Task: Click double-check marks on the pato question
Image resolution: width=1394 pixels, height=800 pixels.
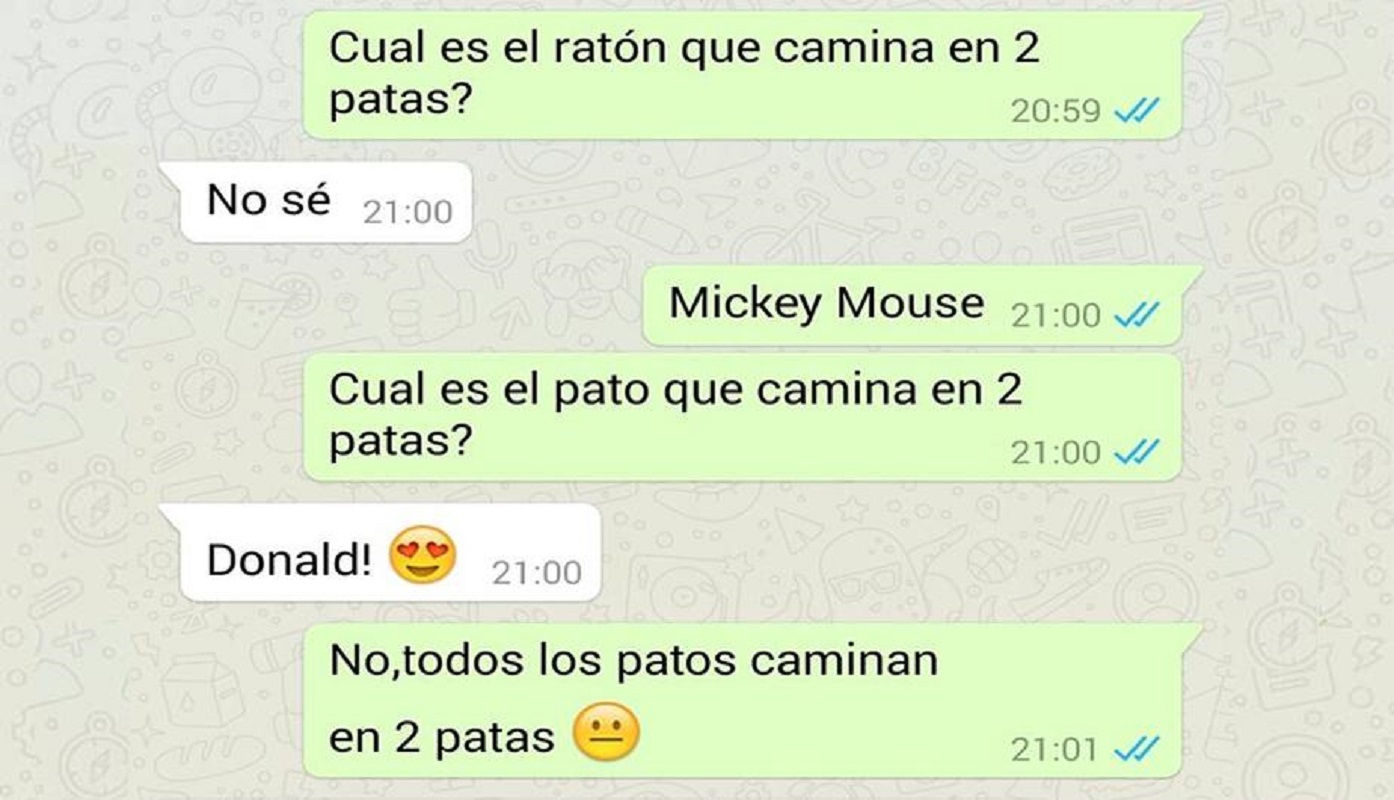Action: (1137, 453)
